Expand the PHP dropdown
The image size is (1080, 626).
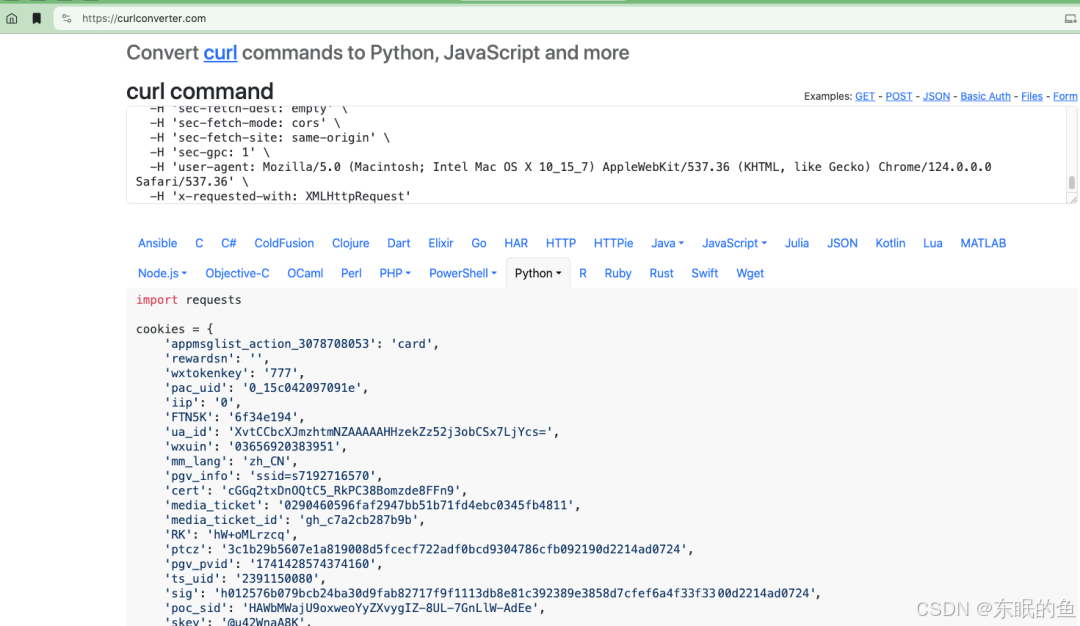pyautogui.click(x=395, y=273)
